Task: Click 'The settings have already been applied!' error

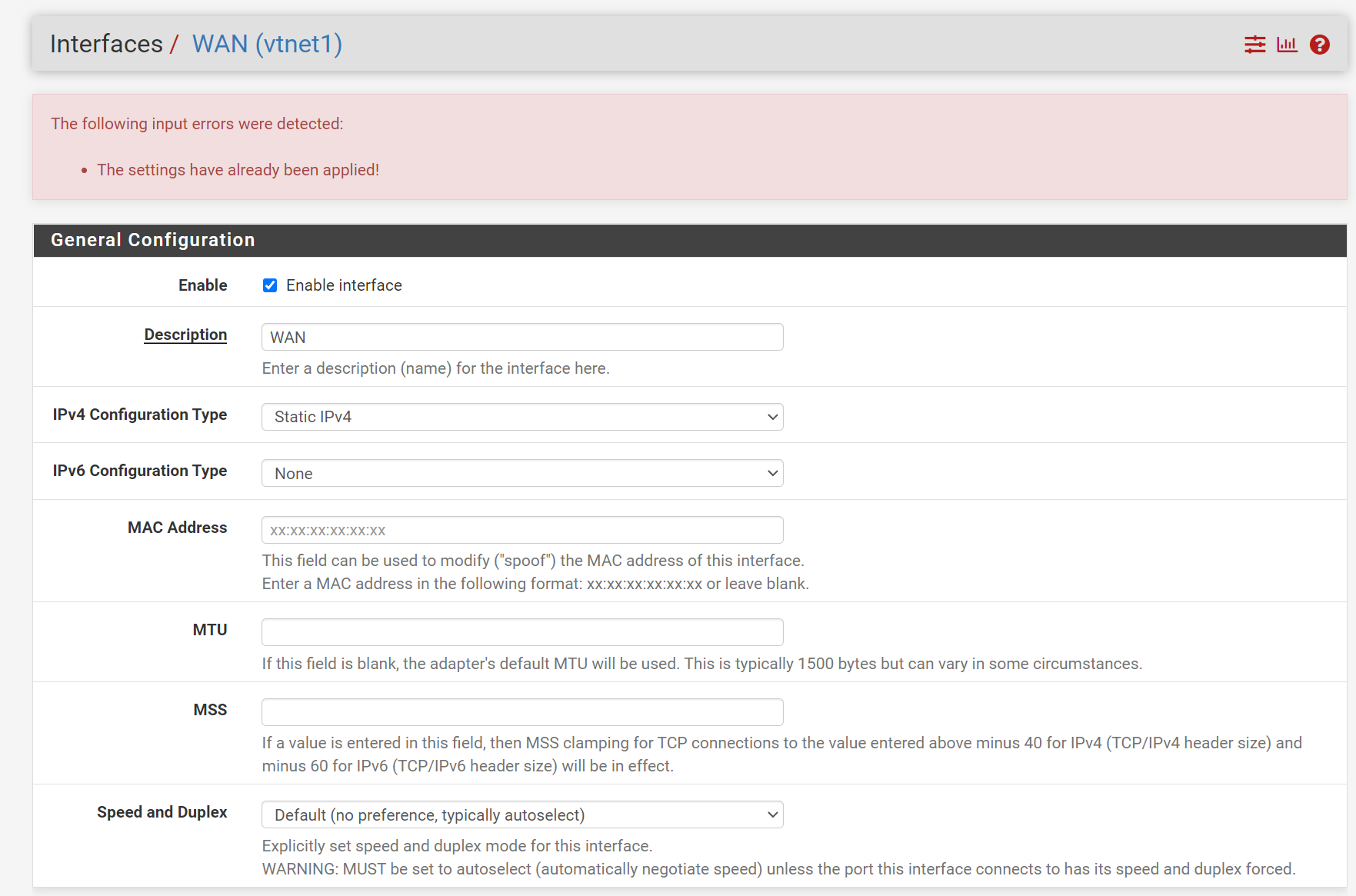Action: click(x=238, y=170)
